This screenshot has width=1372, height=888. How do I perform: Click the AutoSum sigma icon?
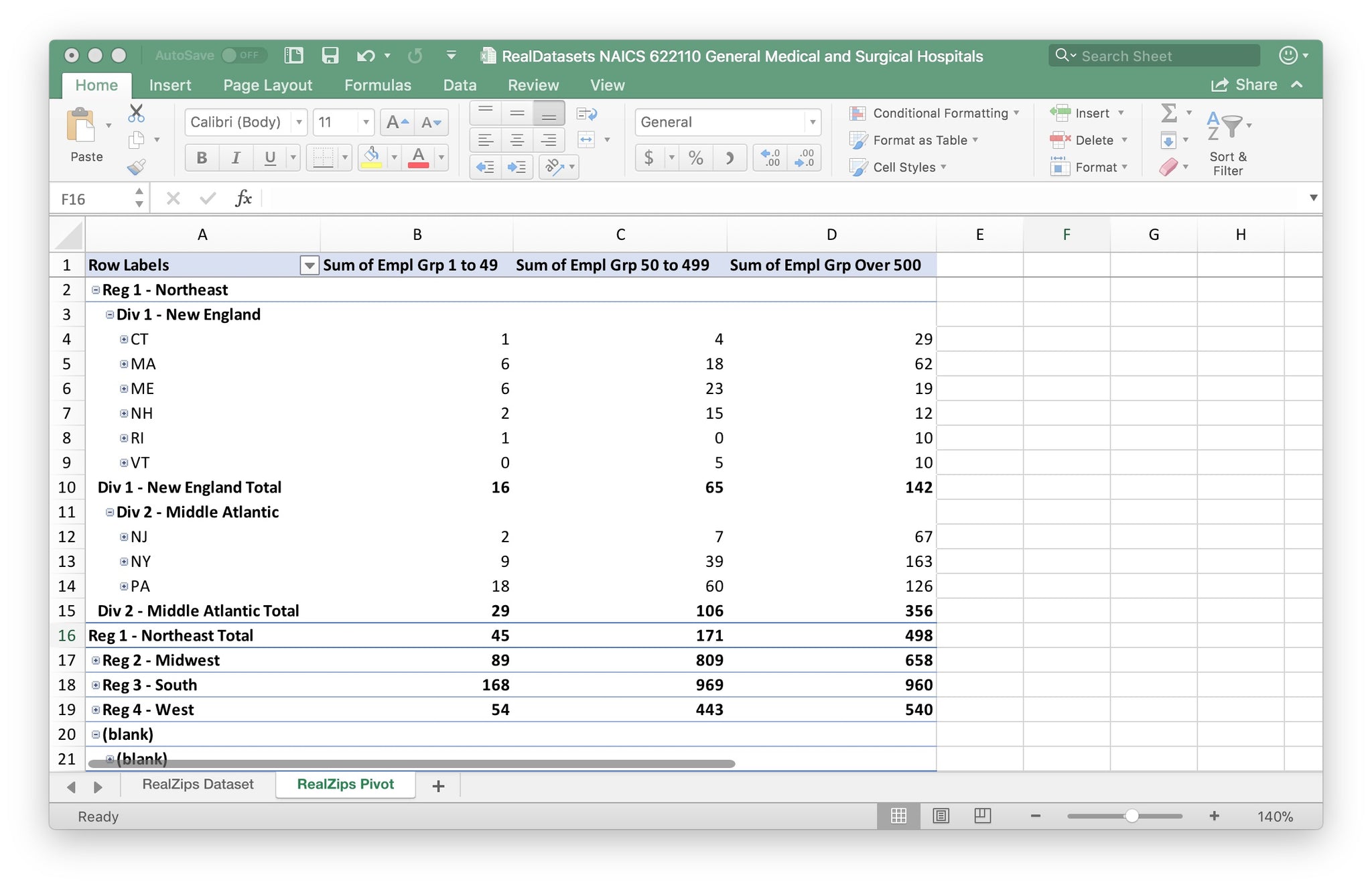click(1168, 113)
